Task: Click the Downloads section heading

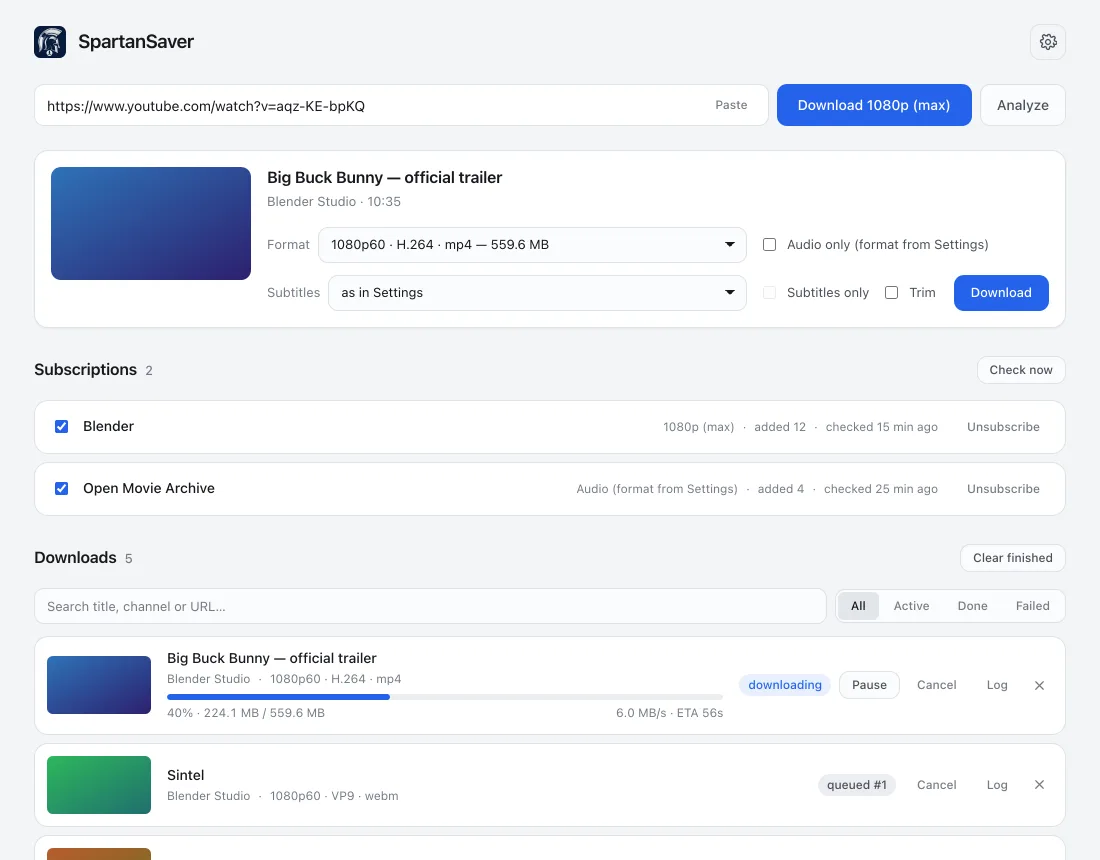Action: [x=75, y=558]
